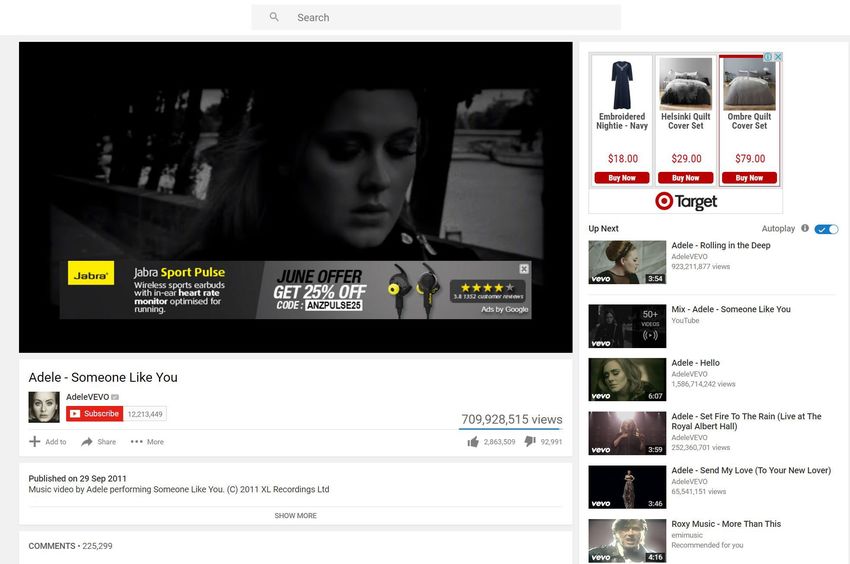Image resolution: width=850 pixels, height=564 pixels.
Task: Click the Add to plus icon
Action: (x=35, y=441)
